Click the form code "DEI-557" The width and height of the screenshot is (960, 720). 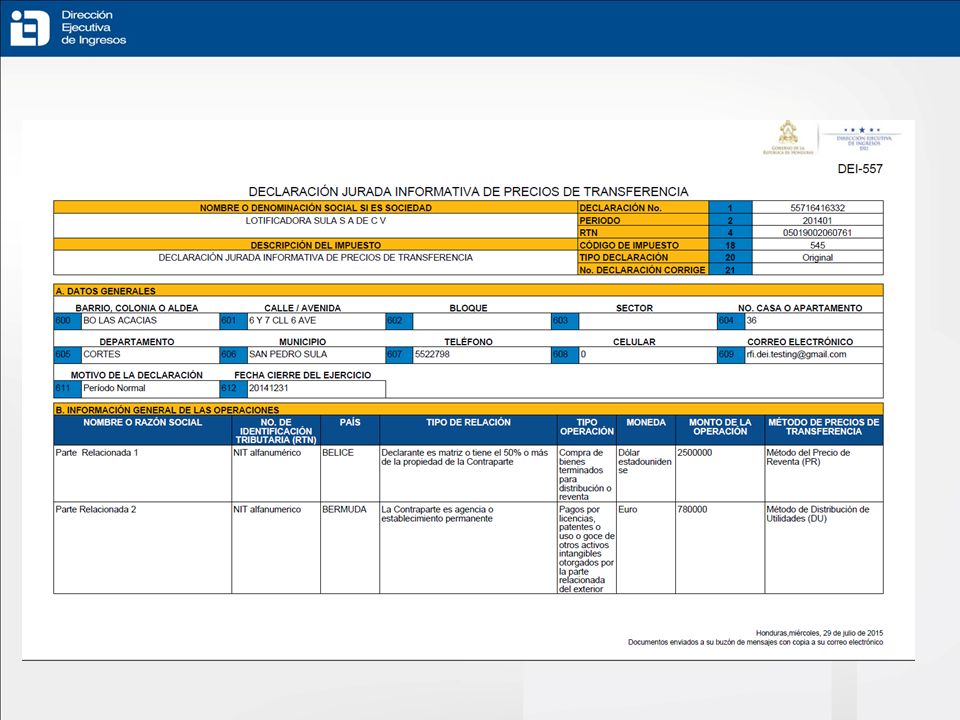tap(860, 169)
